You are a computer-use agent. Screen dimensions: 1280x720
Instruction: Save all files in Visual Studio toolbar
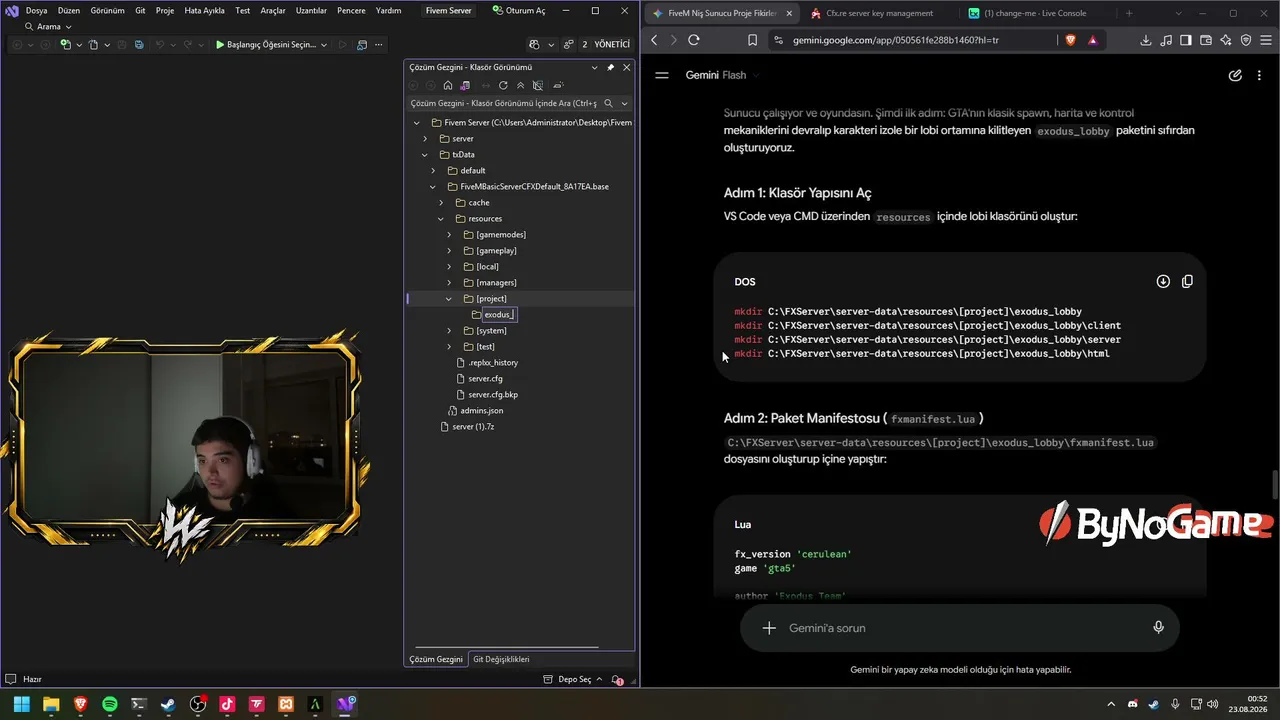click(x=139, y=45)
